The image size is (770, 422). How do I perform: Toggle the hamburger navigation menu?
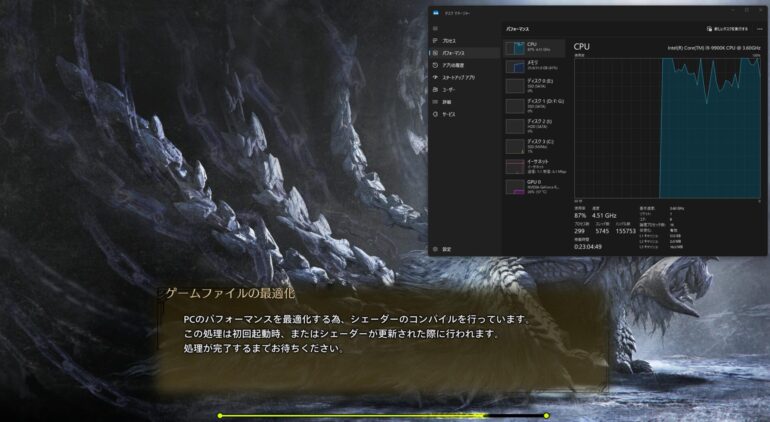tap(435, 28)
